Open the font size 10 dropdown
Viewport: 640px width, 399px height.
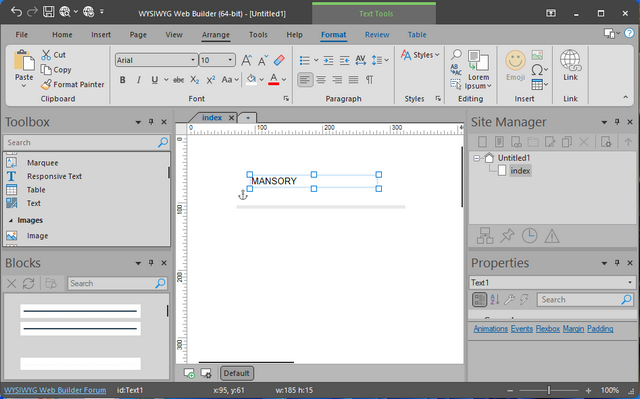click(230, 60)
